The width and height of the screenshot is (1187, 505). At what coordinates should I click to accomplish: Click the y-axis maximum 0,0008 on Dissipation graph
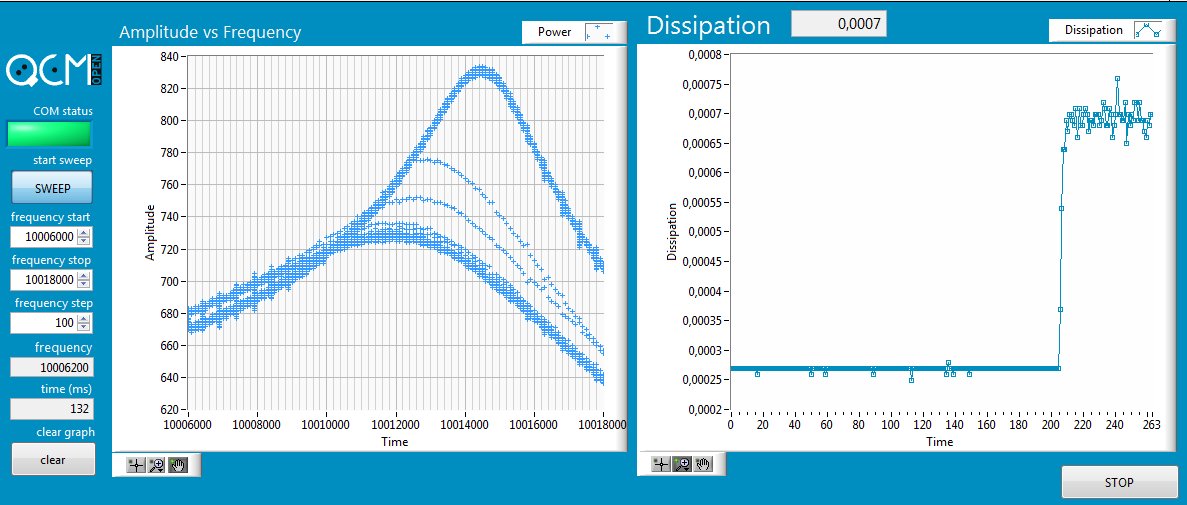(x=703, y=55)
